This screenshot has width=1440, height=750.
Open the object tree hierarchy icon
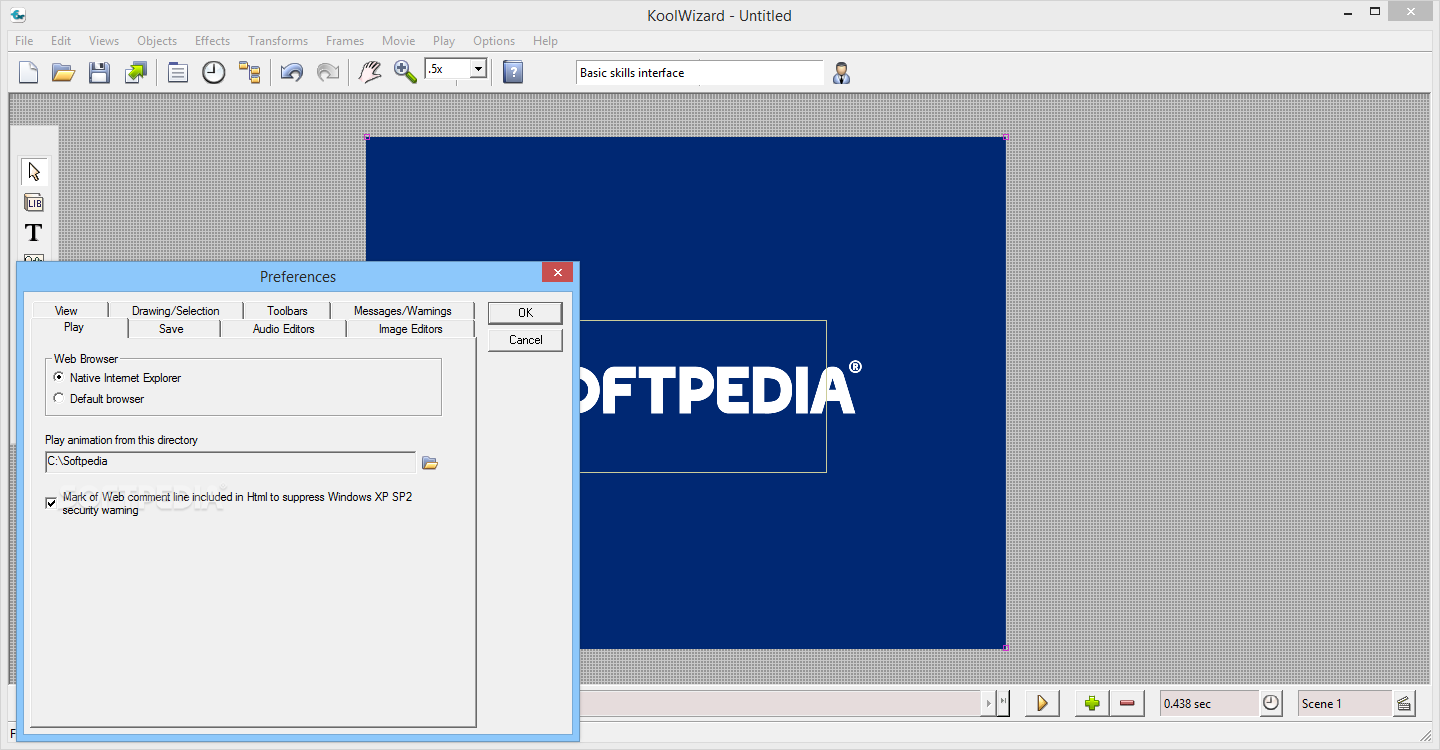tap(249, 72)
